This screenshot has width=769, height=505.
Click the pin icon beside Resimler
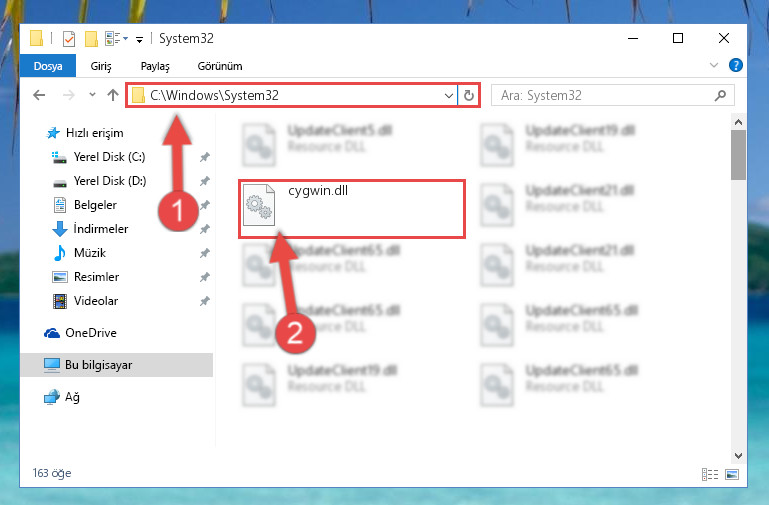205,277
